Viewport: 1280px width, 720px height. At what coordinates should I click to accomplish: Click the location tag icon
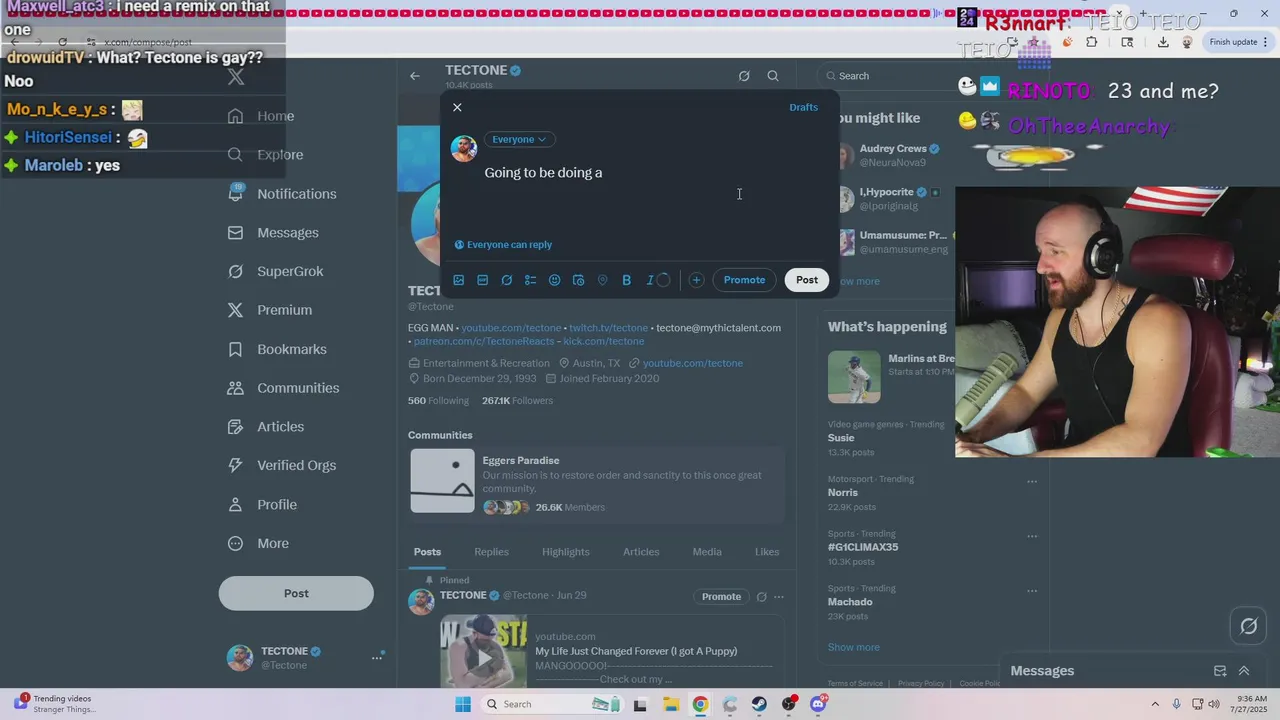(x=602, y=280)
